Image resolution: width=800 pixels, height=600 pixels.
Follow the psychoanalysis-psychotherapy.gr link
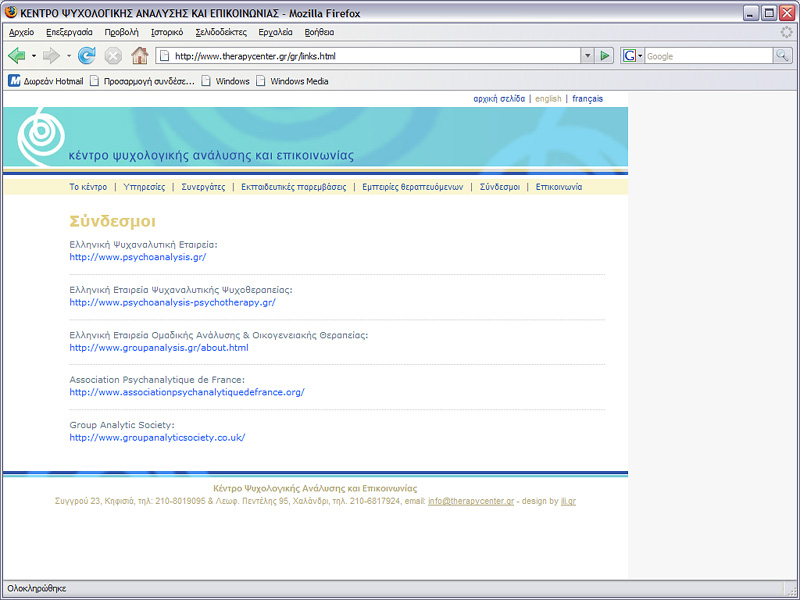172,303
